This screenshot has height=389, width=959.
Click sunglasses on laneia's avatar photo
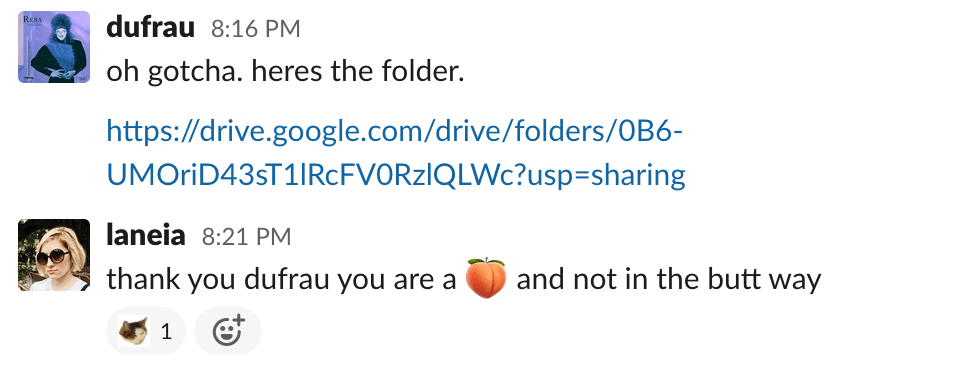click(x=53, y=257)
